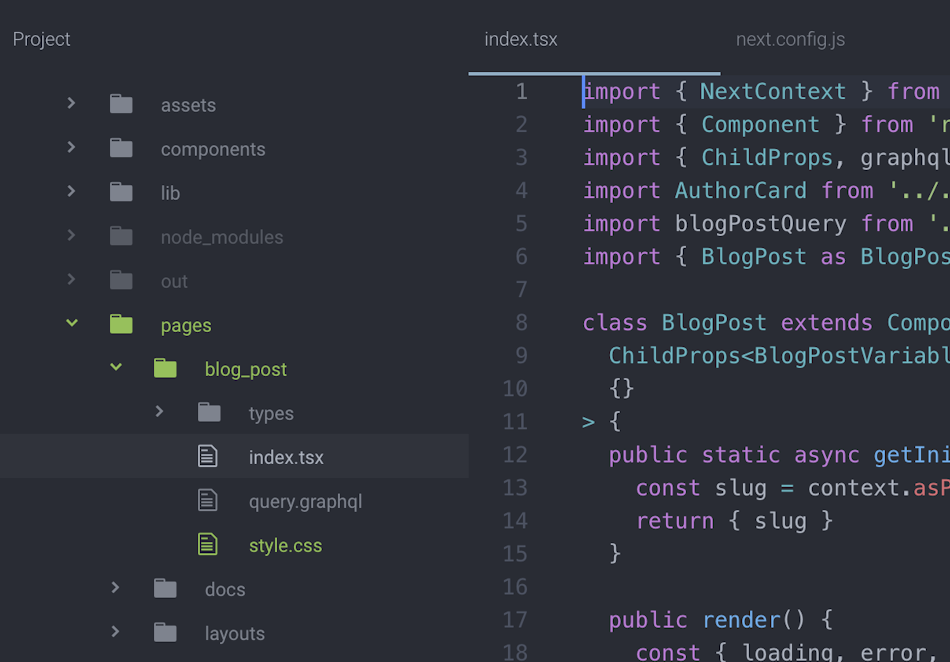The width and height of the screenshot is (950, 662).
Task: Click the green pages folder icon
Action: (x=121, y=324)
